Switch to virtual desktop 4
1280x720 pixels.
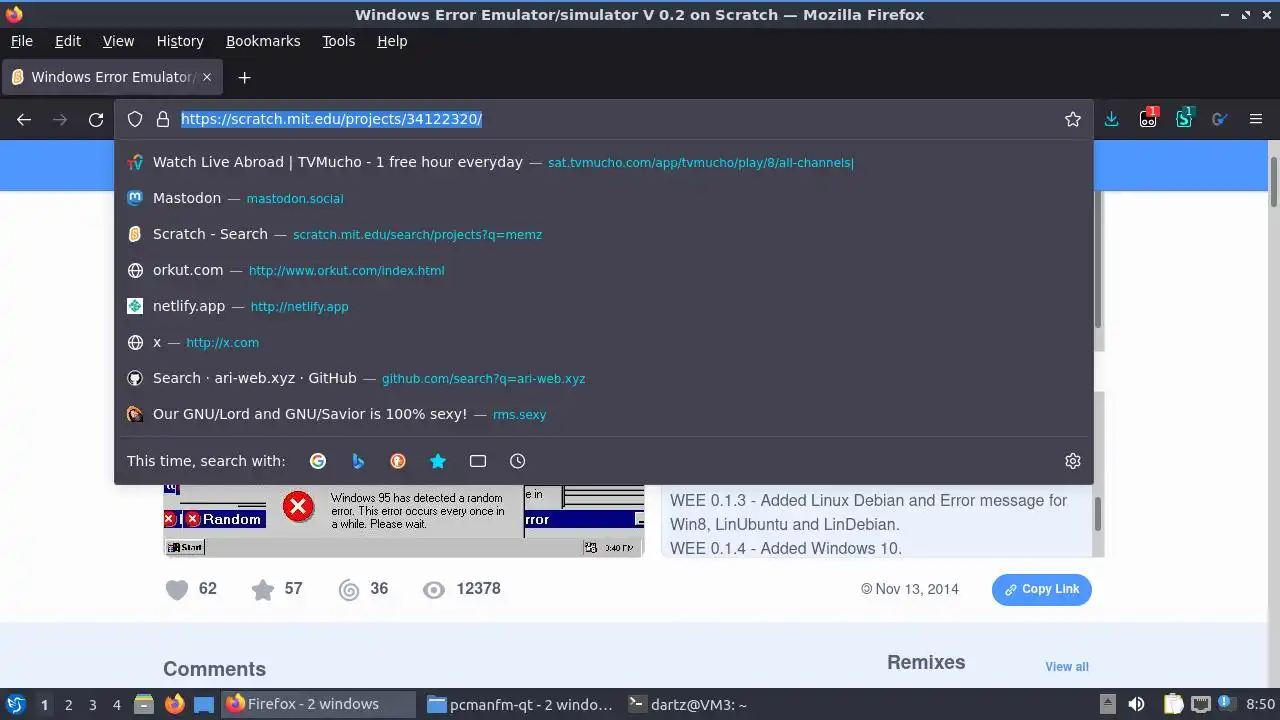click(x=116, y=705)
